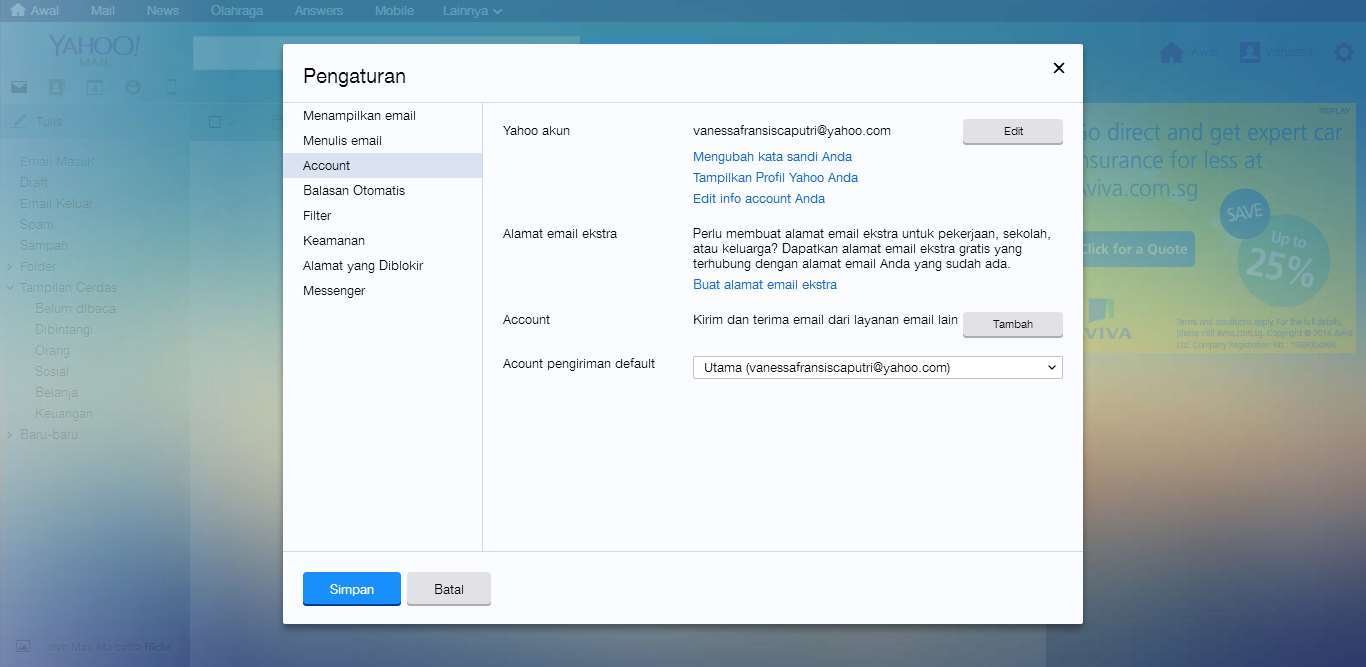Select the Calendar icon in the sidebar
The height and width of the screenshot is (667, 1366).
(x=94, y=87)
